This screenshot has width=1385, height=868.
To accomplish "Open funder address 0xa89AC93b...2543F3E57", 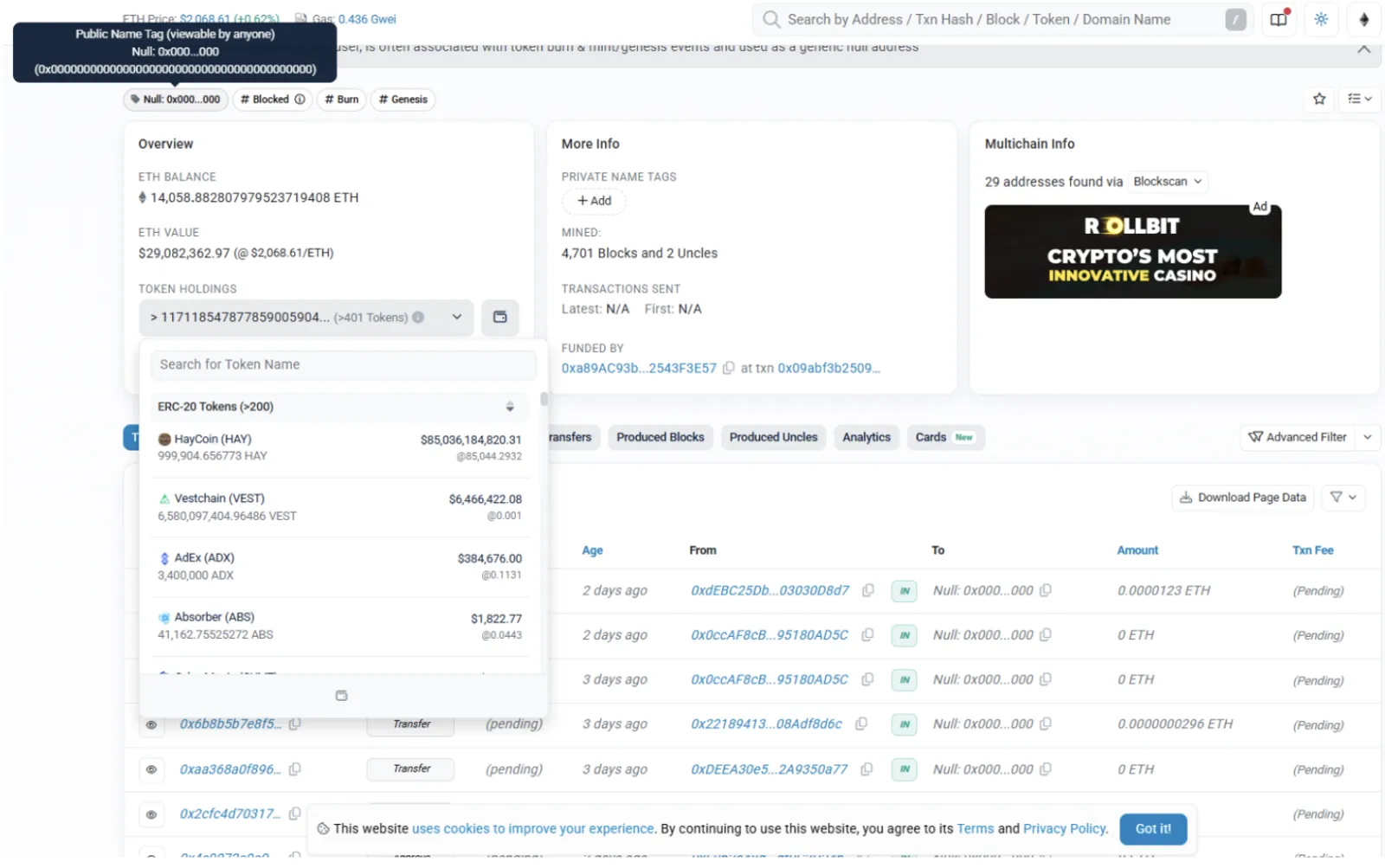I will coord(639,369).
